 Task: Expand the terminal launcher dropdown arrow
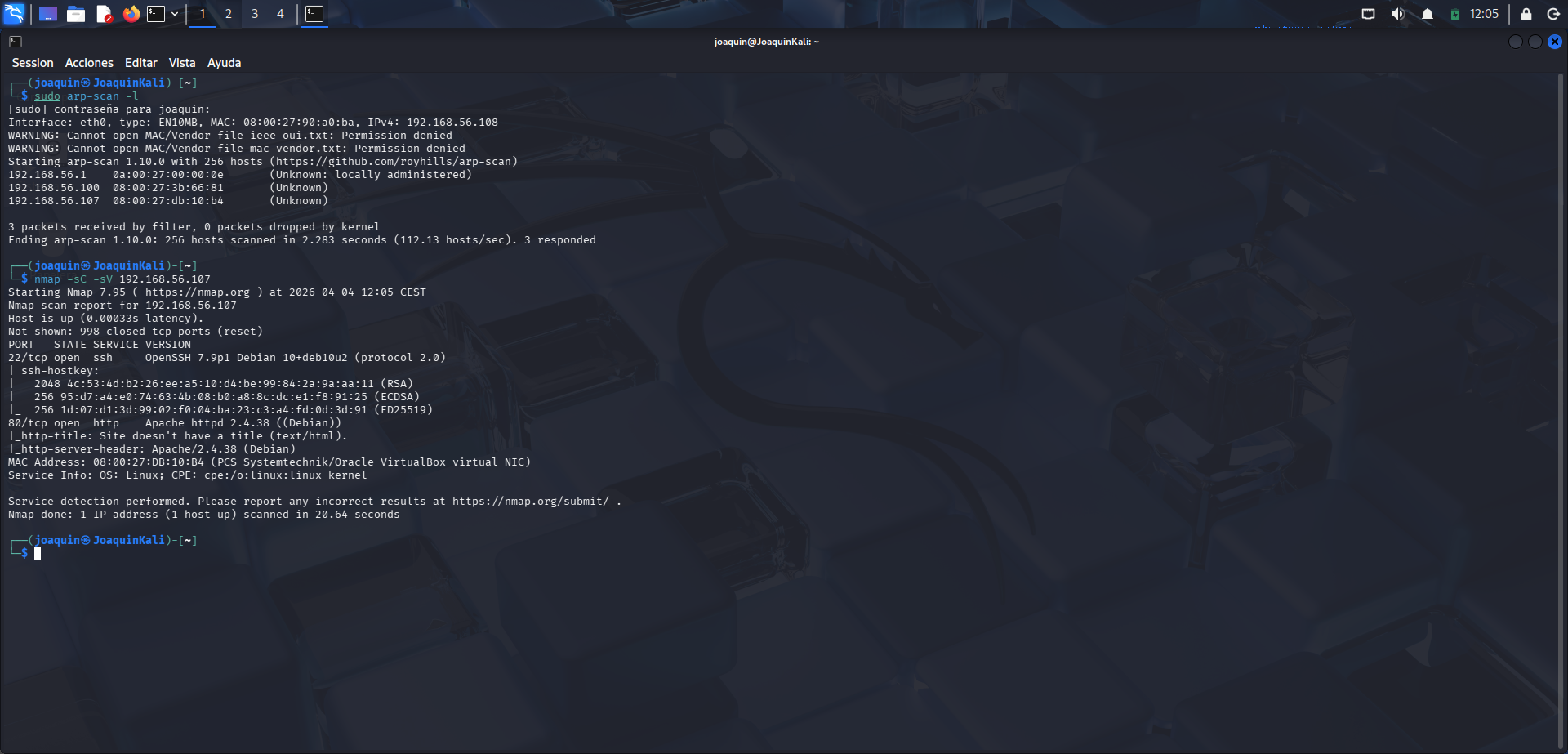[174, 14]
